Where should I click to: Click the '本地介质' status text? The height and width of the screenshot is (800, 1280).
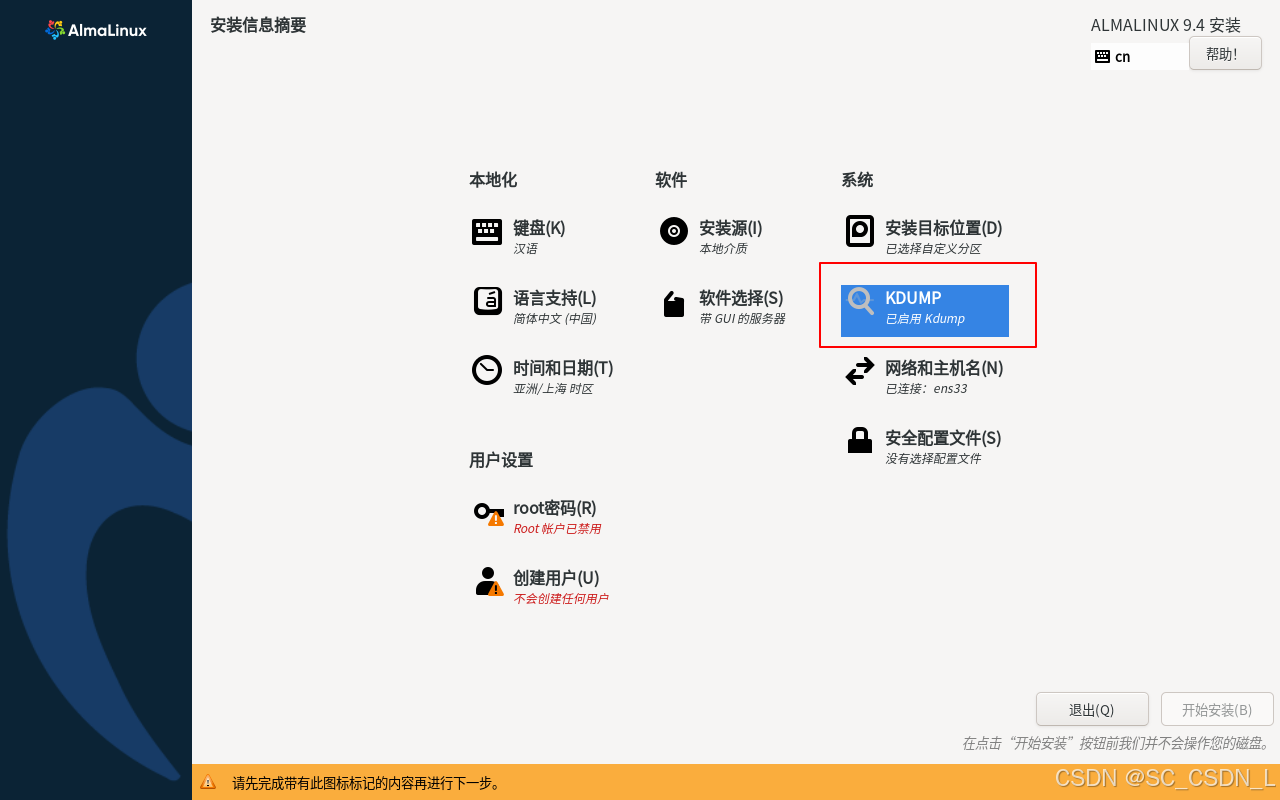(x=723, y=249)
